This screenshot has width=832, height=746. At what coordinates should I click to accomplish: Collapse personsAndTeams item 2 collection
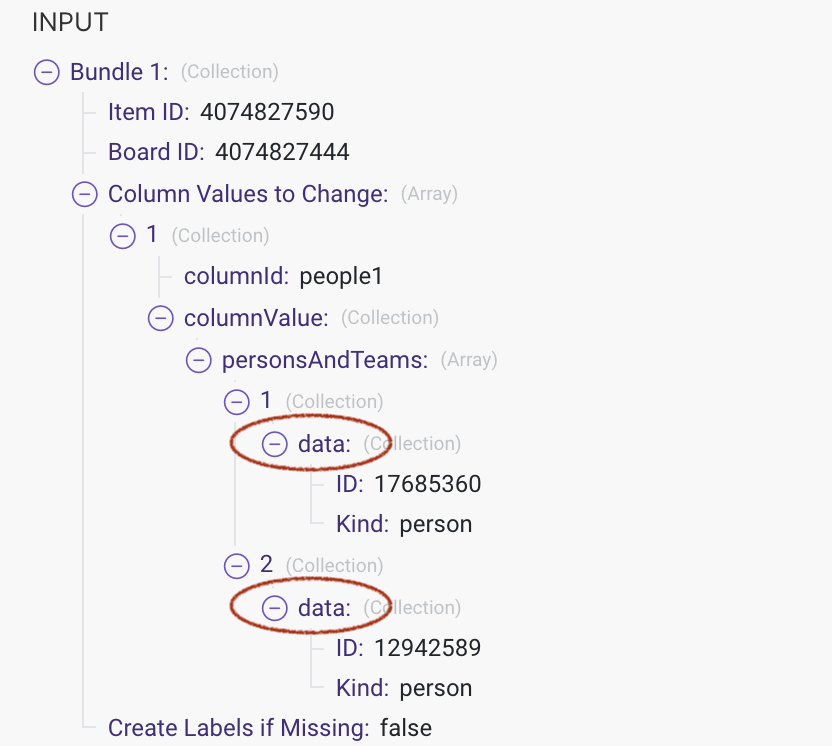(237, 566)
